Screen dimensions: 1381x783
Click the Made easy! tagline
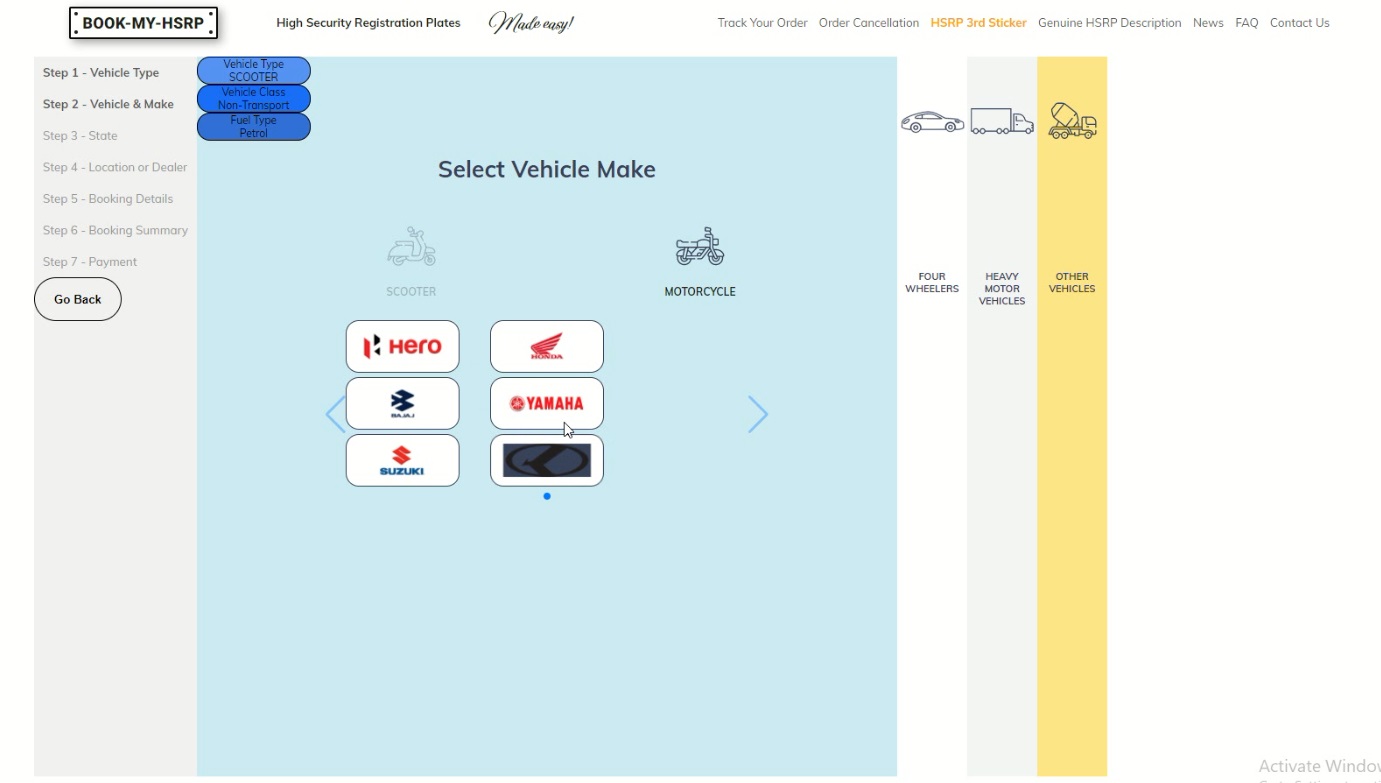[531, 22]
